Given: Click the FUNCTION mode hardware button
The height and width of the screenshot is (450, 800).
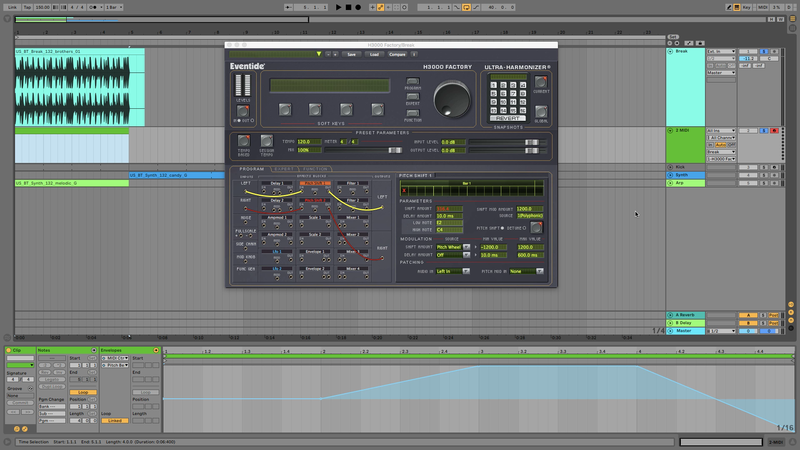Looking at the screenshot, I should pyautogui.click(x=413, y=113).
